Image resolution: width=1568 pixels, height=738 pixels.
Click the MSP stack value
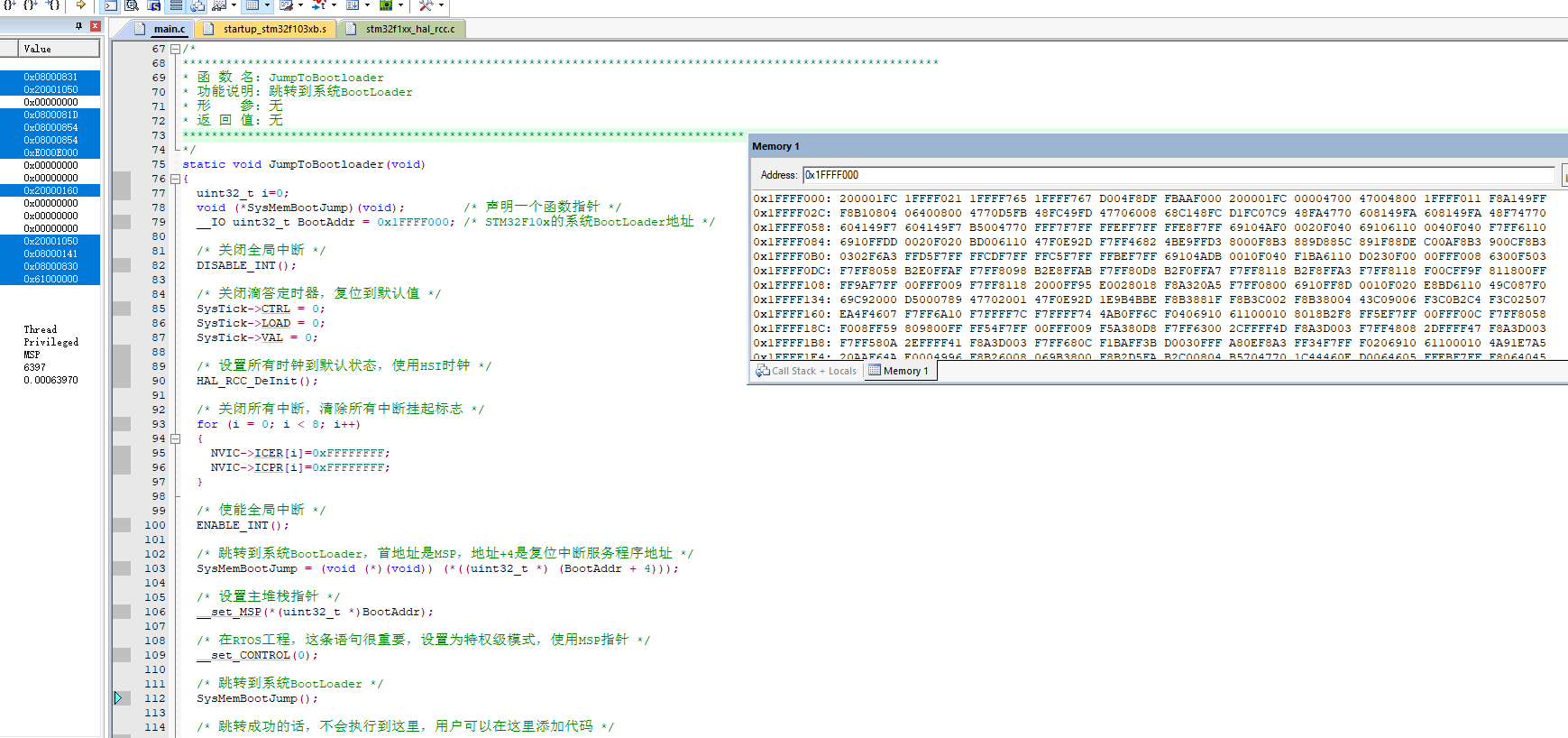click(x=32, y=355)
